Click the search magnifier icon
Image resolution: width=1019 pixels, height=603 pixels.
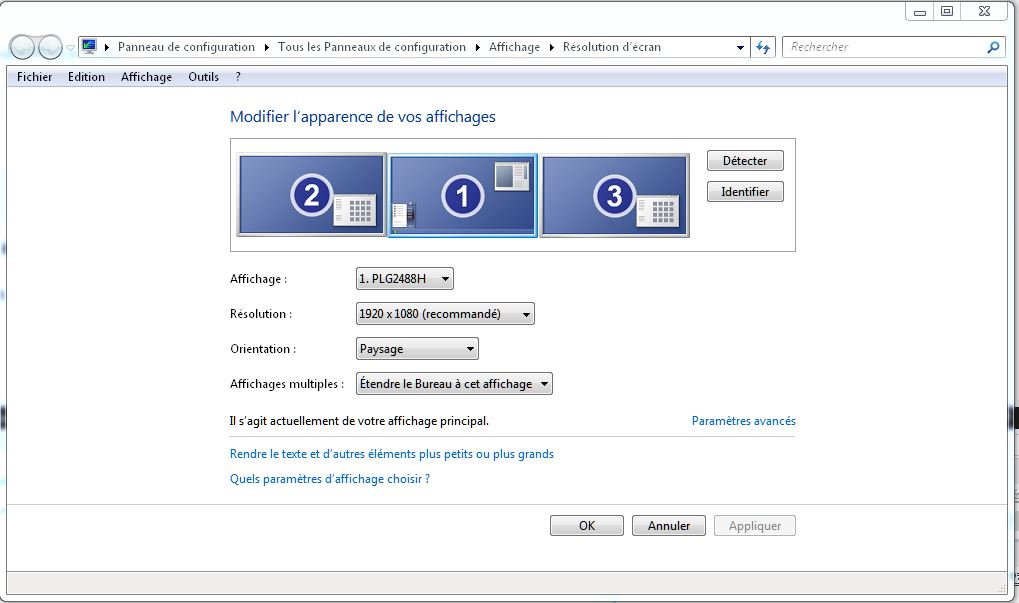(993, 47)
